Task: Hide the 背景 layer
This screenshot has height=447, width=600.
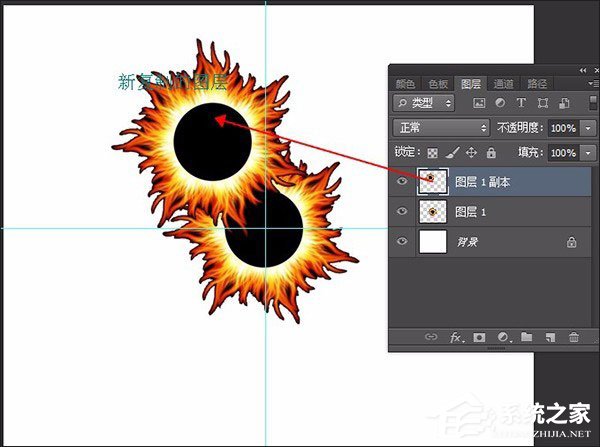Action: point(402,241)
